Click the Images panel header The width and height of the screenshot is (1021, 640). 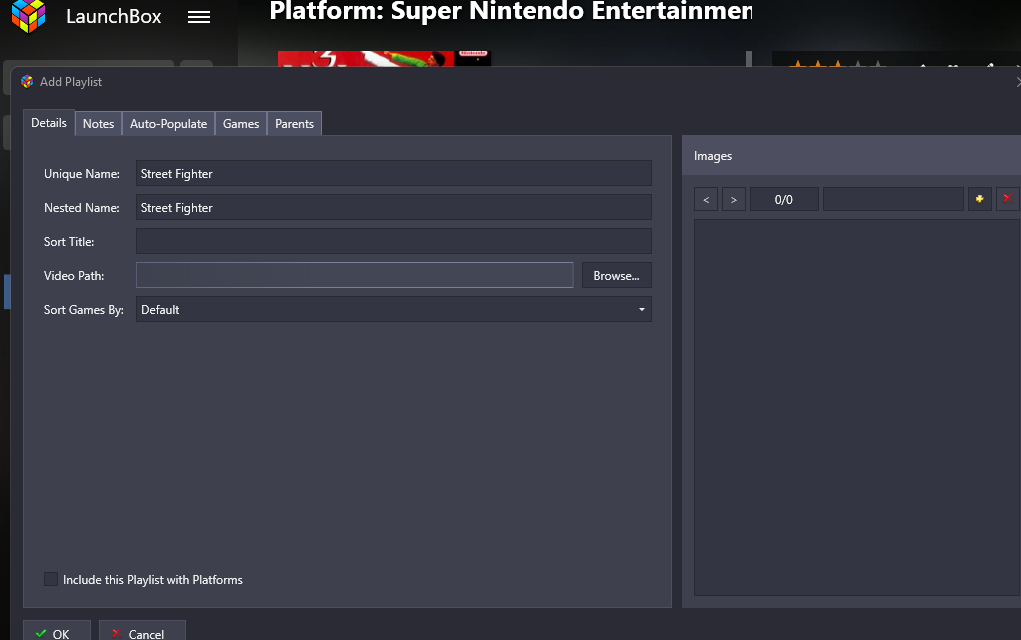(x=851, y=156)
